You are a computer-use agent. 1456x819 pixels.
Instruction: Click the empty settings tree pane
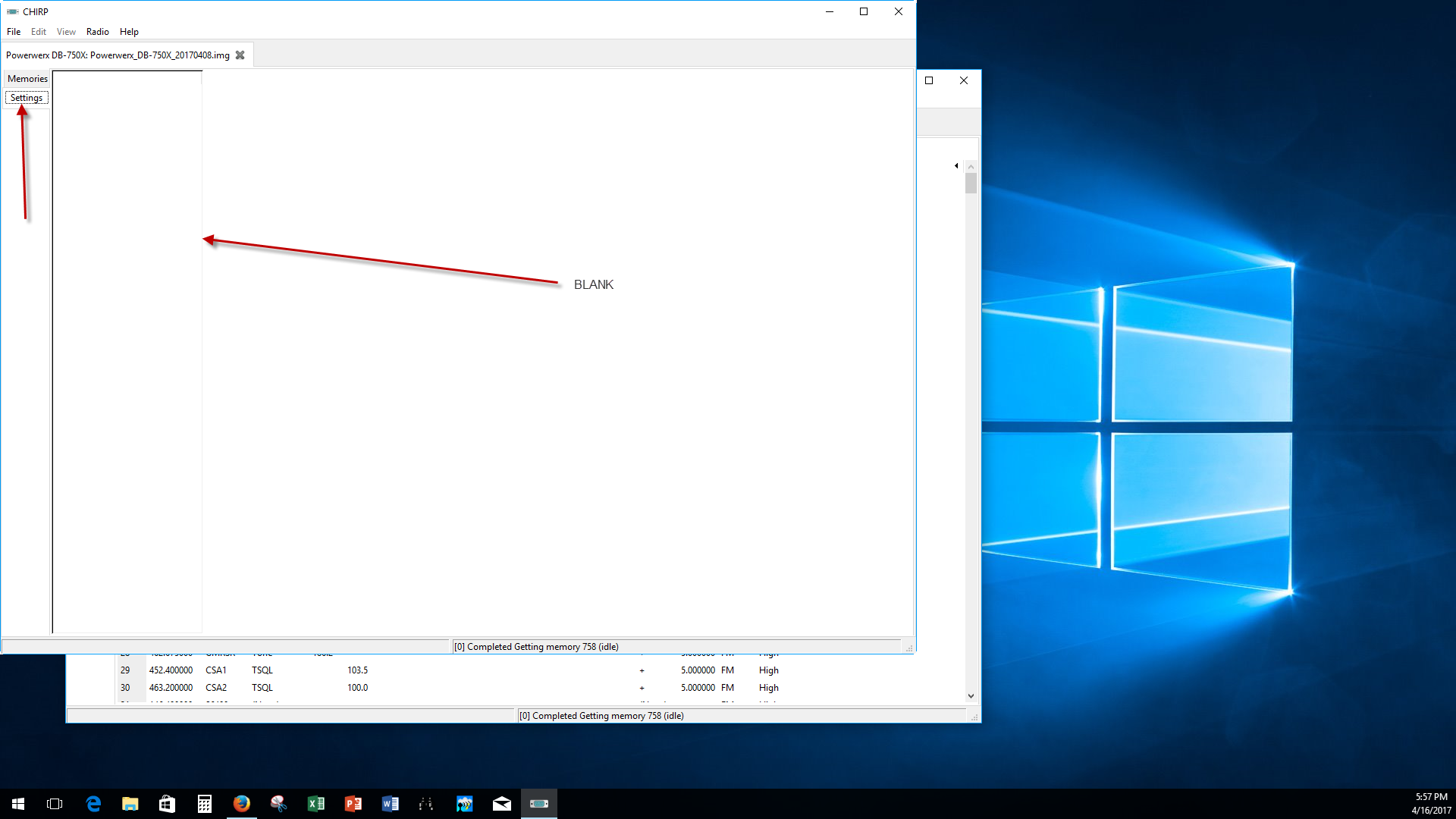(127, 351)
